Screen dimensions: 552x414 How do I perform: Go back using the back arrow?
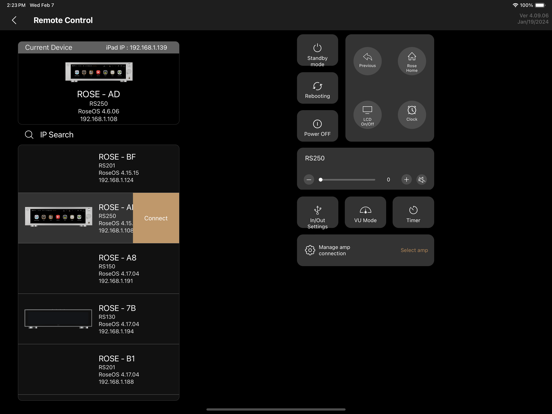click(x=14, y=20)
